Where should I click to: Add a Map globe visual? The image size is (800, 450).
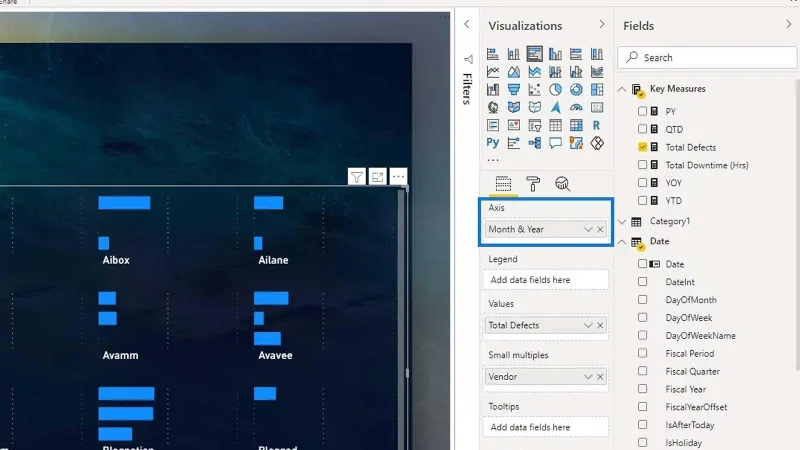pos(493,107)
